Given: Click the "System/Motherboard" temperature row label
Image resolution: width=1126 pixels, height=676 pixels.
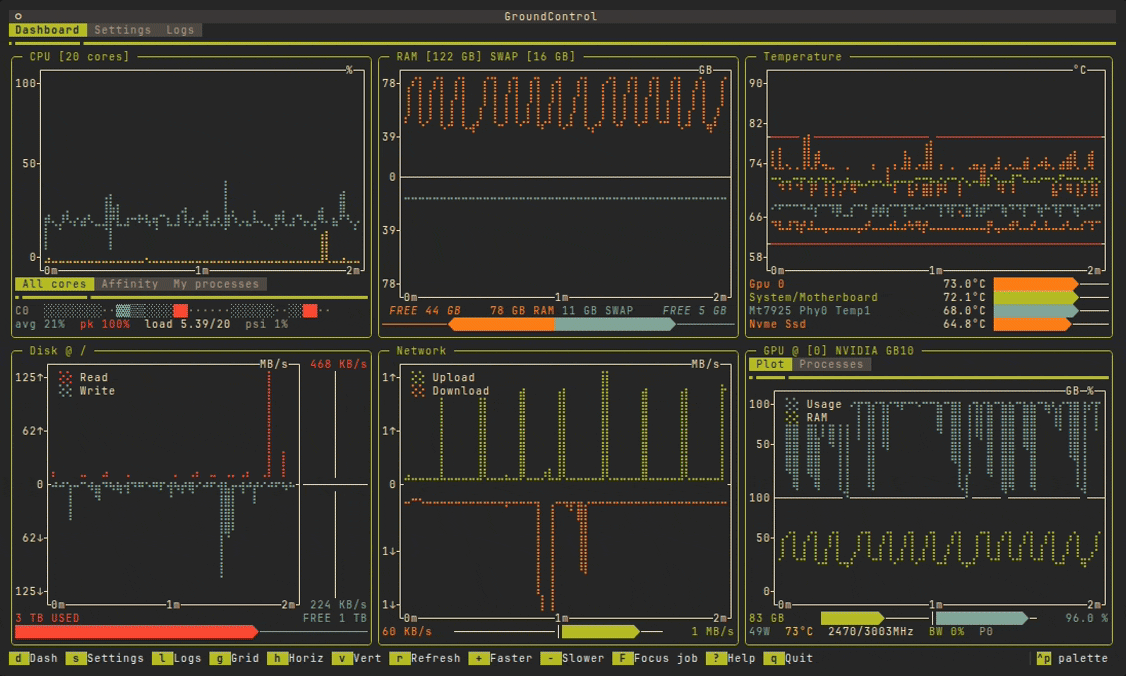Looking at the screenshot, I should [x=813, y=297].
